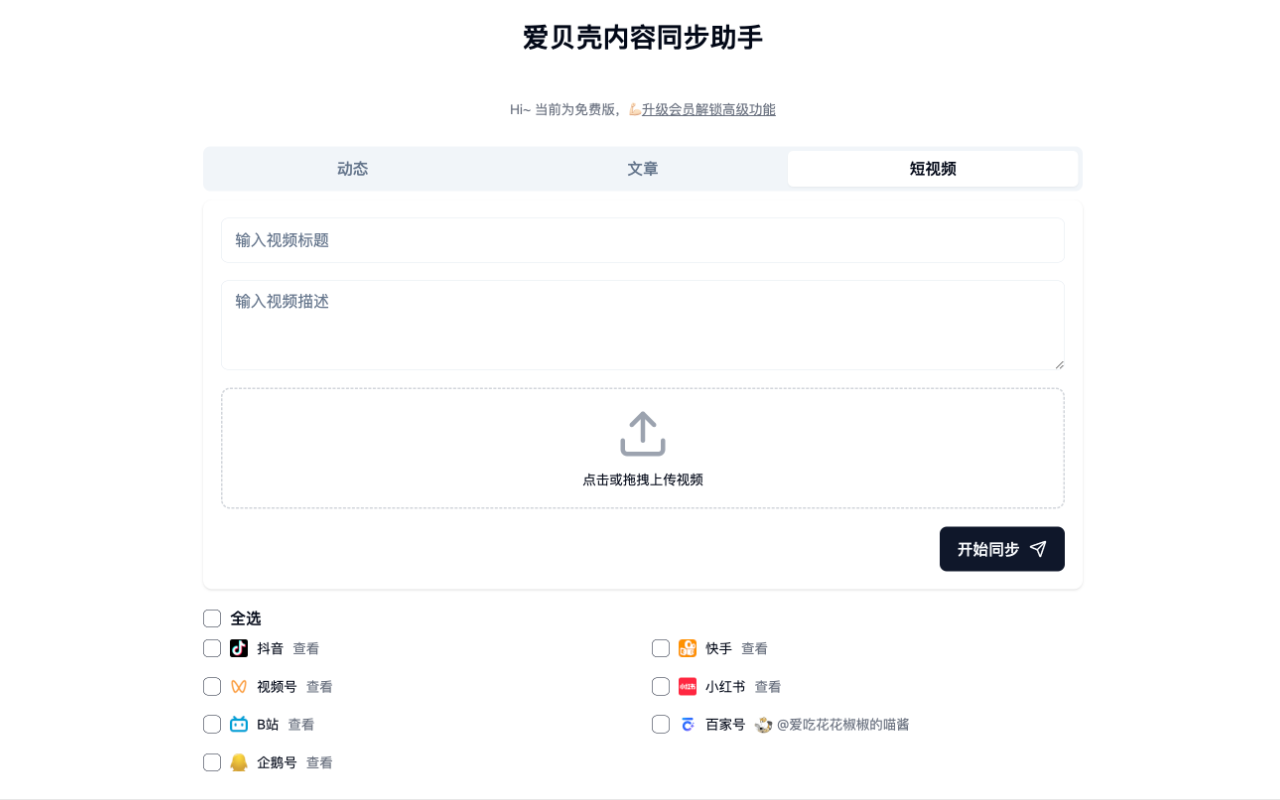Click the Douyin (抖音) platform icon
This screenshot has height=800, width=1280.
pyautogui.click(x=237, y=648)
